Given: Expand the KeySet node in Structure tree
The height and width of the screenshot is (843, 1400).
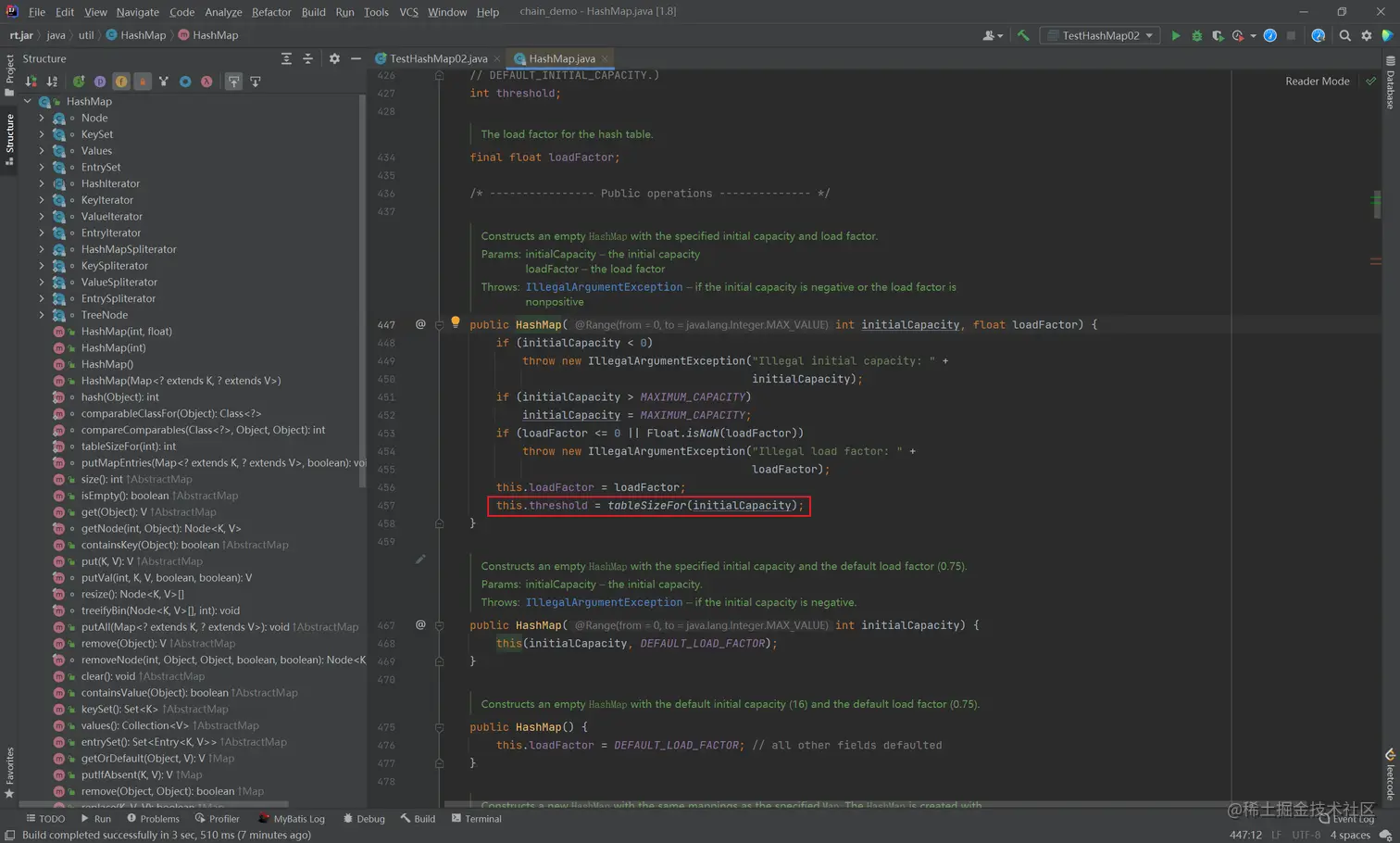Looking at the screenshot, I should (x=42, y=134).
